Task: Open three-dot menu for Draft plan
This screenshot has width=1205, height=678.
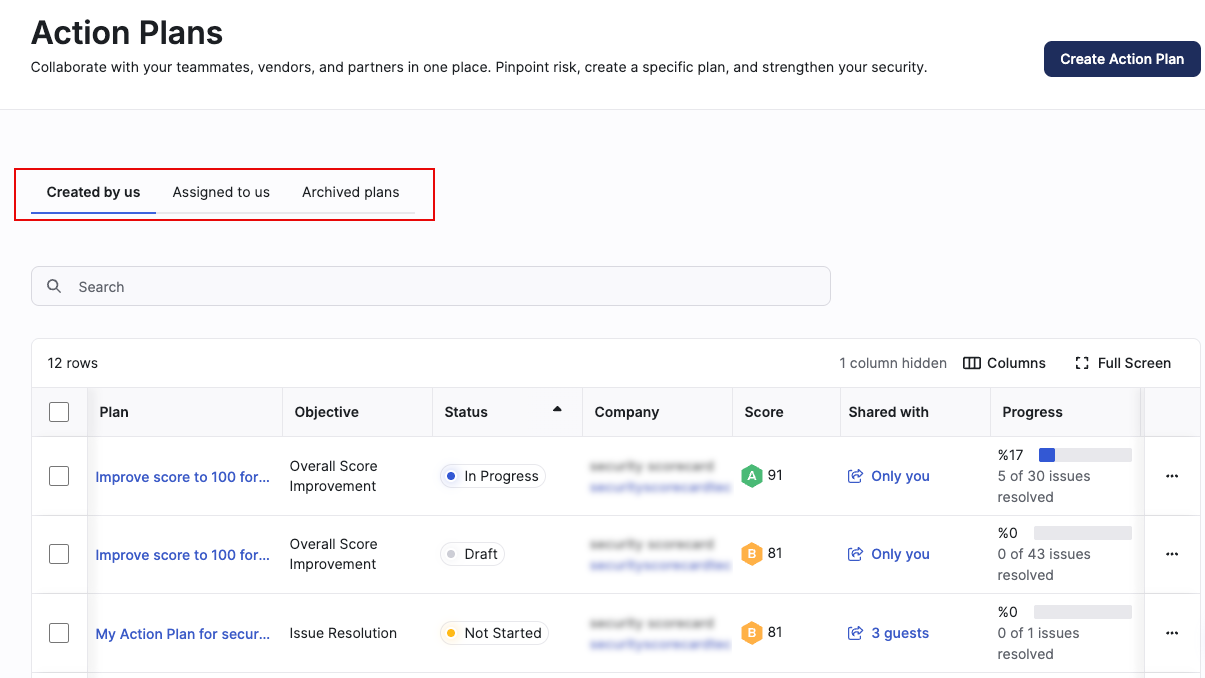Action: coord(1172,554)
